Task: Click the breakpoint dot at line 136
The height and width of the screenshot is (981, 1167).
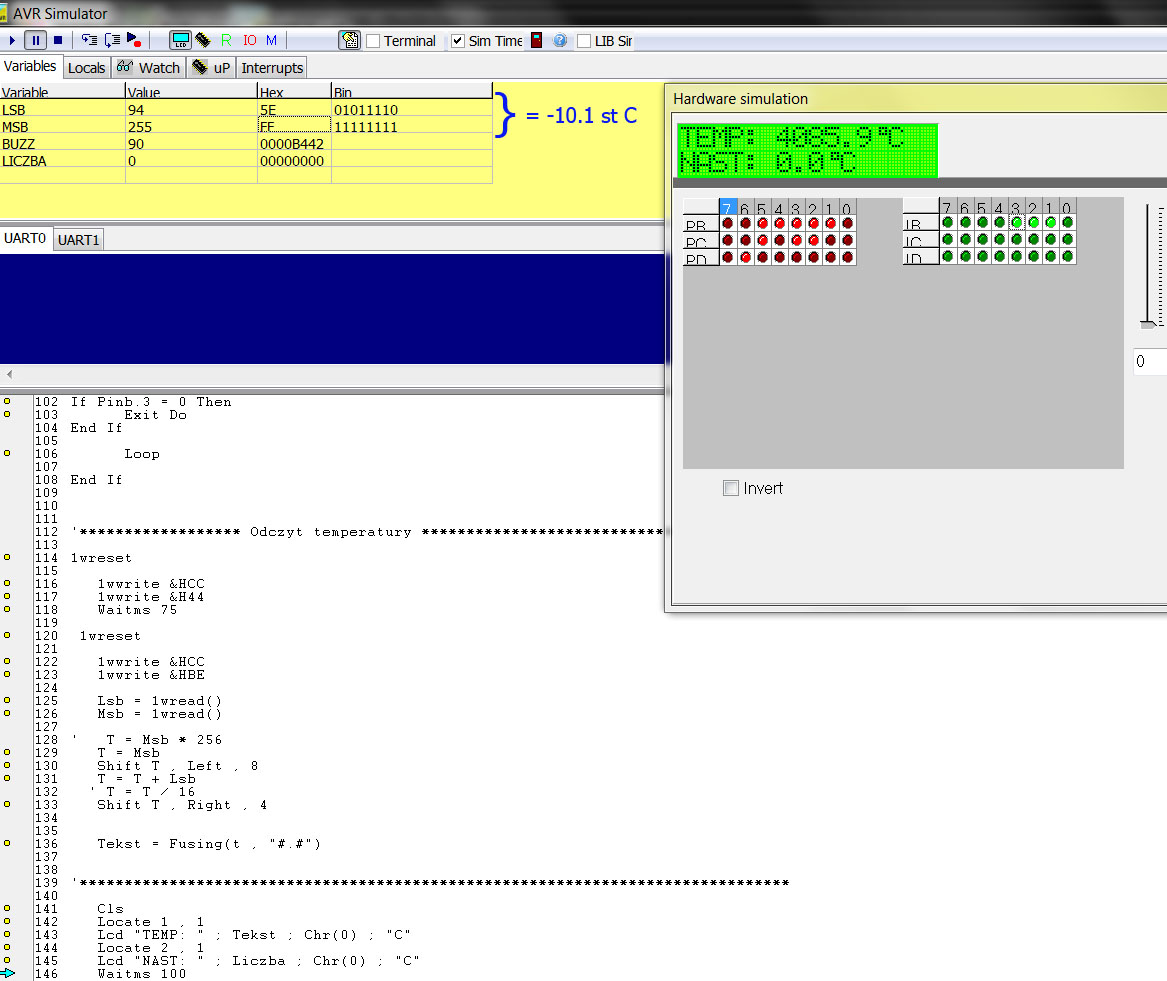Action: pyautogui.click(x=7, y=843)
